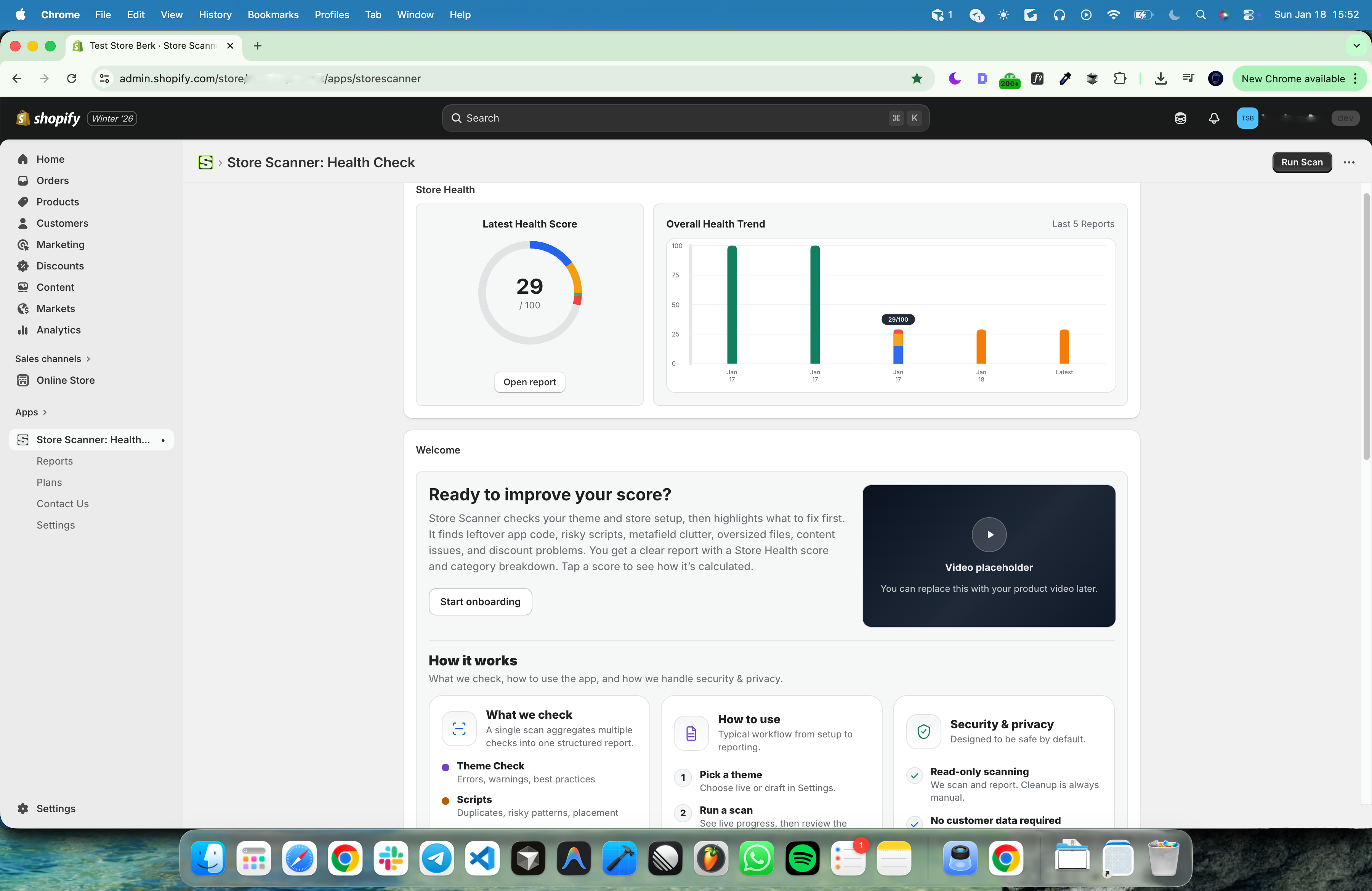Open the Shopify Settings gear in the sidebar
This screenshot has width=1372, height=891.
pyautogui.click(x=23, y=808)
